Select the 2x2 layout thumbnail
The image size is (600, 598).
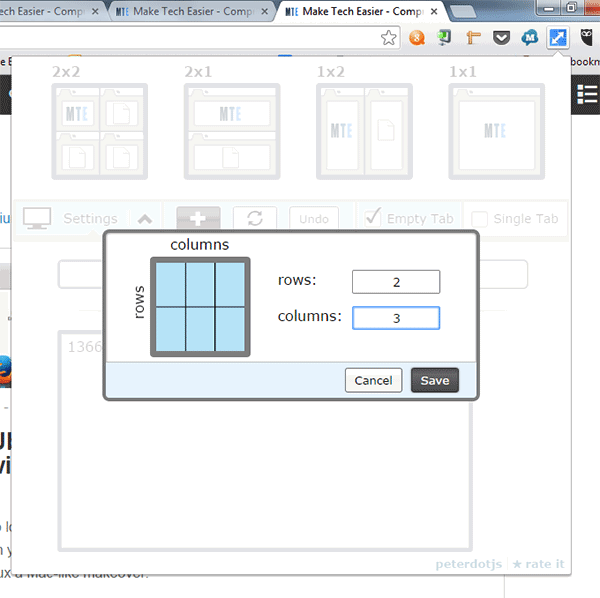(99, 131)
